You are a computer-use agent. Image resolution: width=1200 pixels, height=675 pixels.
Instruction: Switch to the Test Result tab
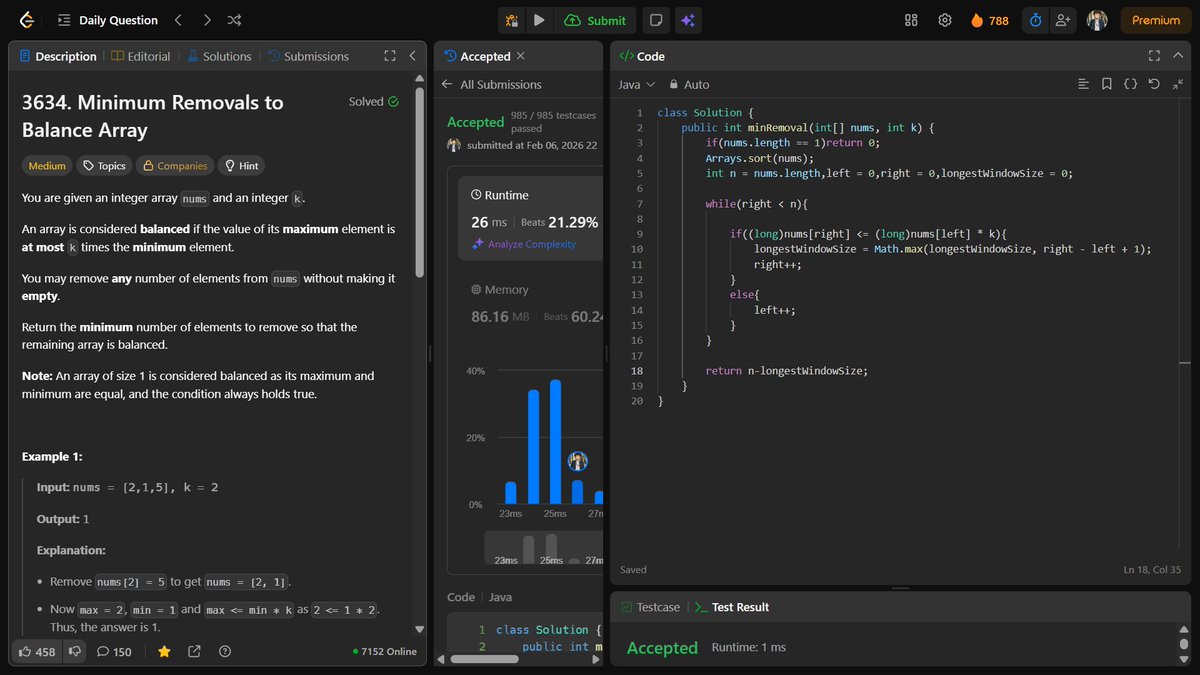(x=732, y=607)
